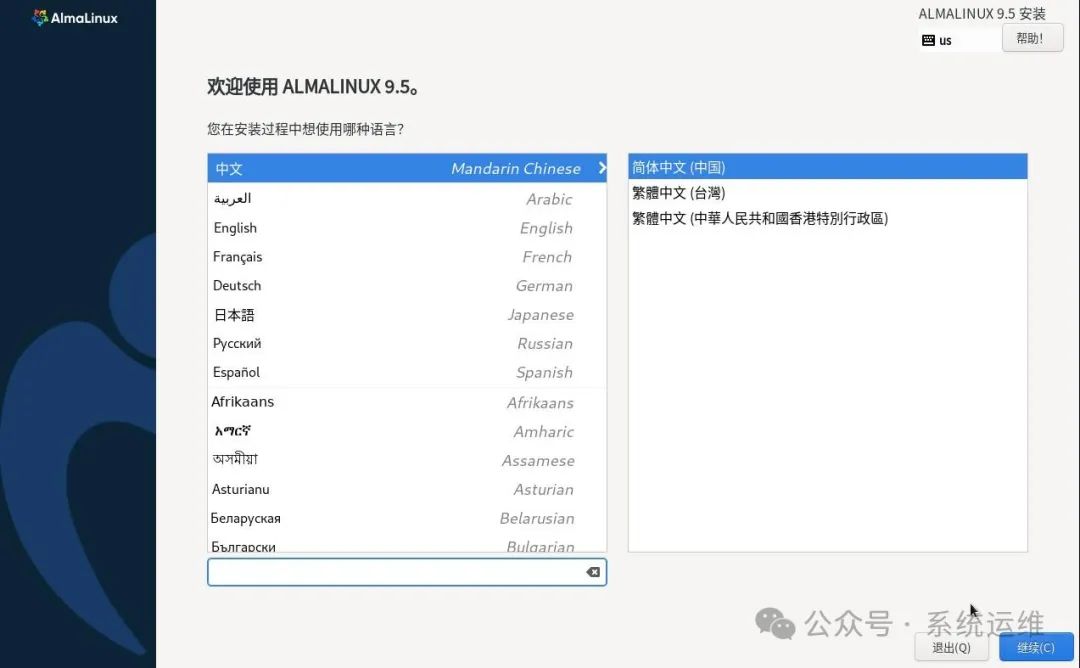Open the 帮助! help button
The width and height of the screenshot is (1080, 668).
[x=1032, y=39]
